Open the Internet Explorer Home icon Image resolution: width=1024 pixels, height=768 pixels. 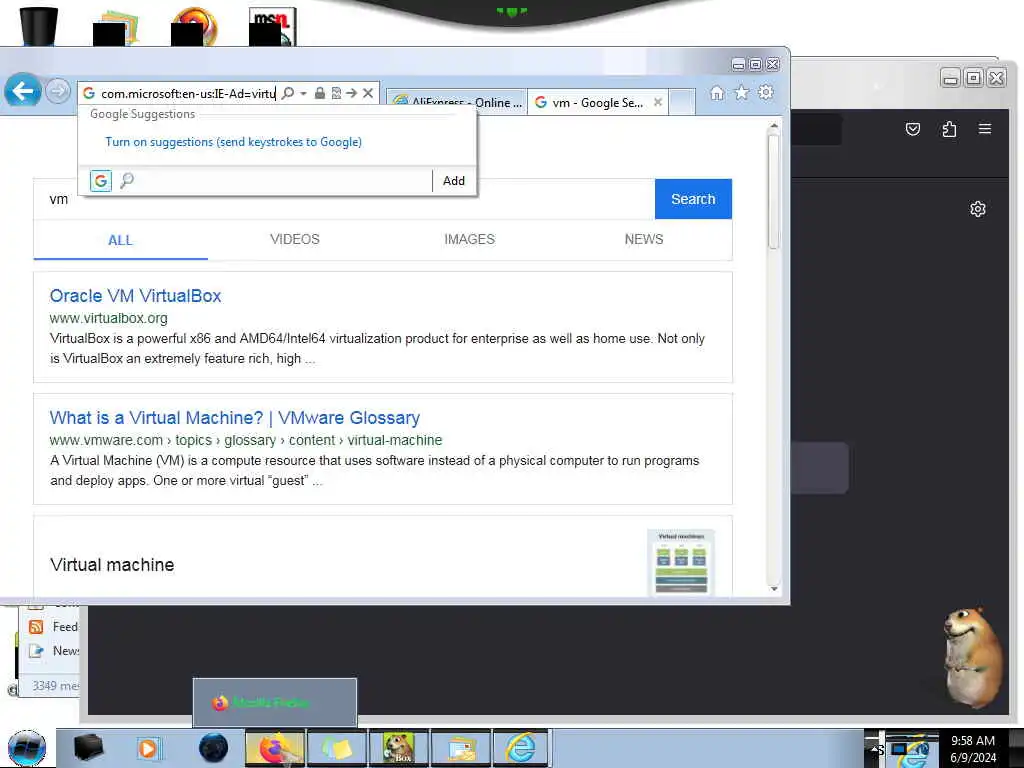point(716,93)
